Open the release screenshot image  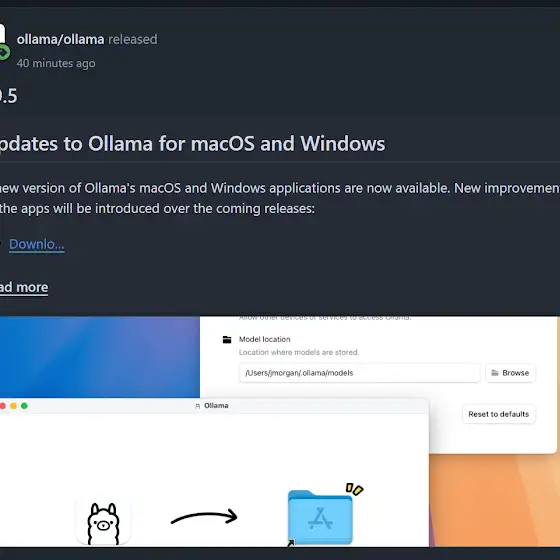pos(280,431)
